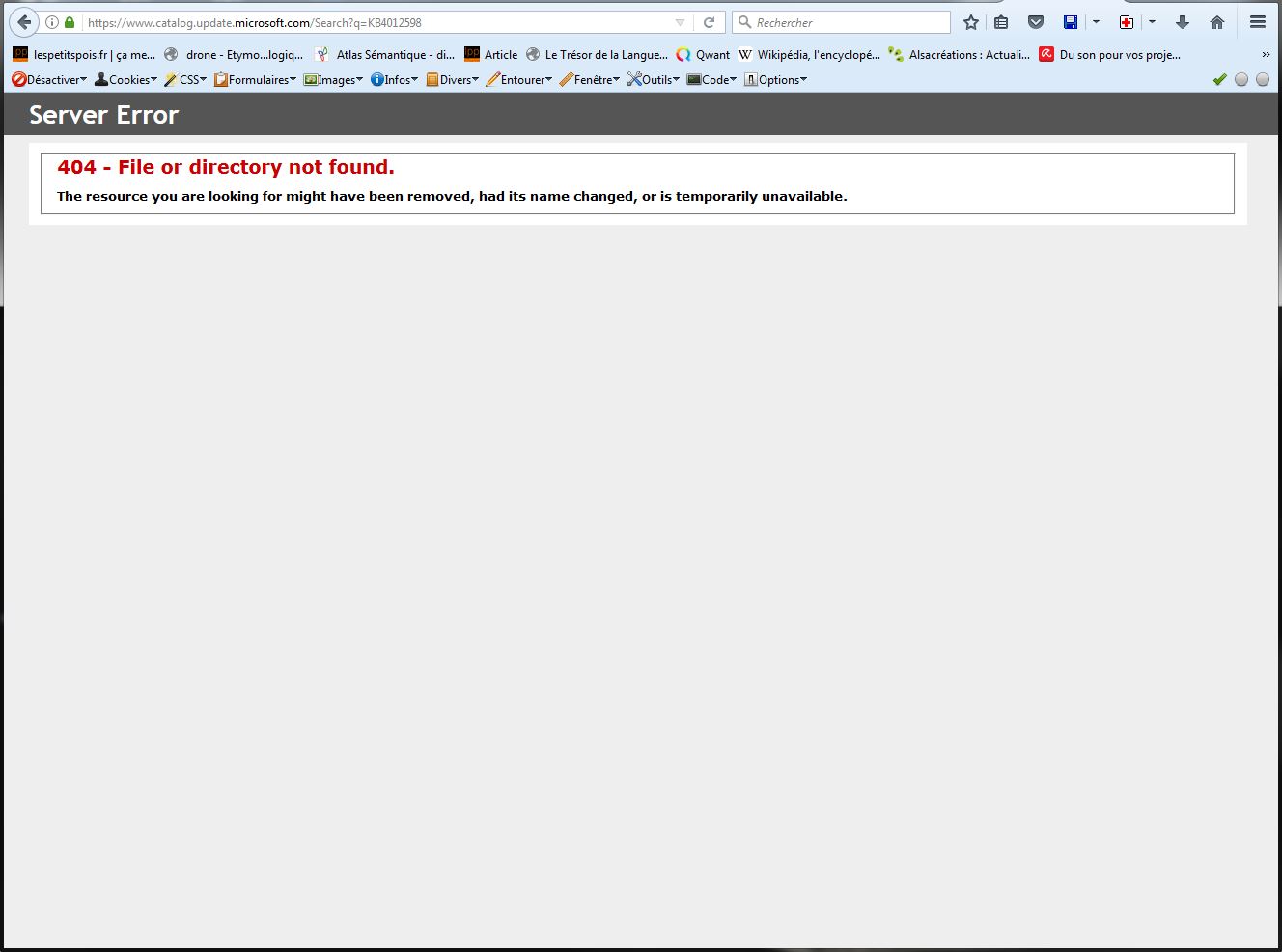Click the first grey circle indicator after checkmark
This screenshot has height=952, width=1282.
(1241, 79)
